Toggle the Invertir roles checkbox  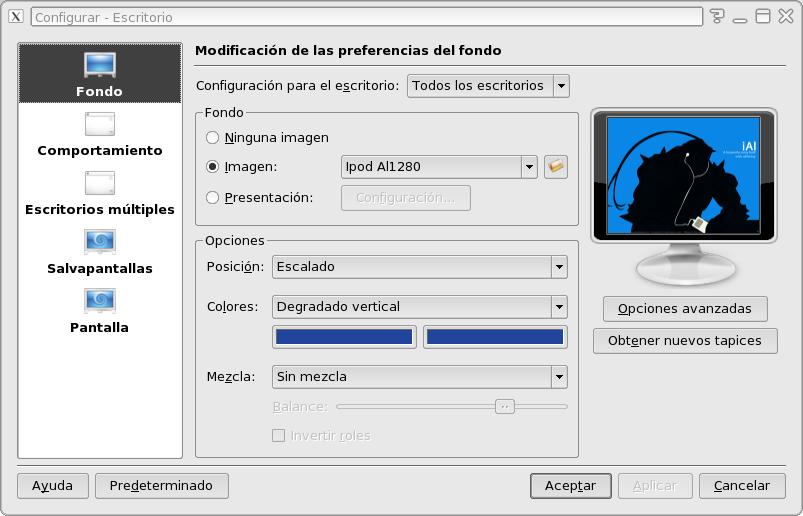[x=278, y=436]
